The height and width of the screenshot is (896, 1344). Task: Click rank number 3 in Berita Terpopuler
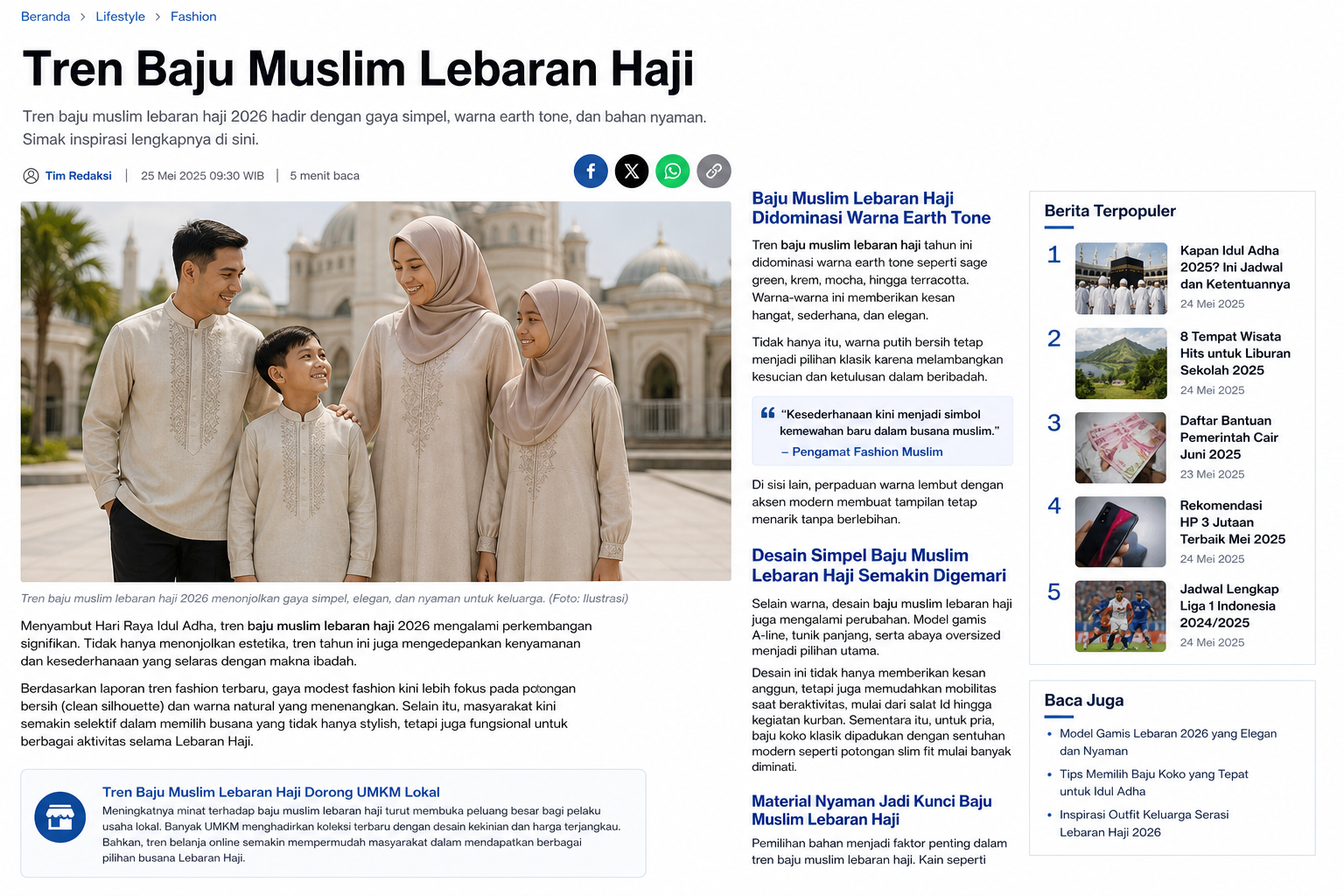[1054, 423]
